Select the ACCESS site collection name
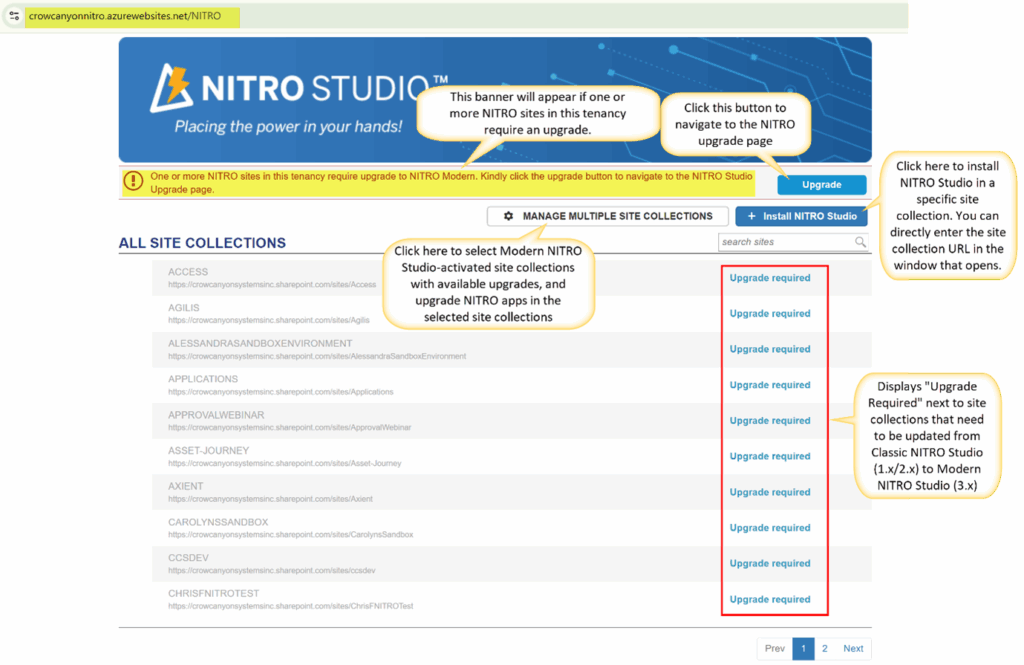Screen dimensions: 1024x665 (188, 272)
